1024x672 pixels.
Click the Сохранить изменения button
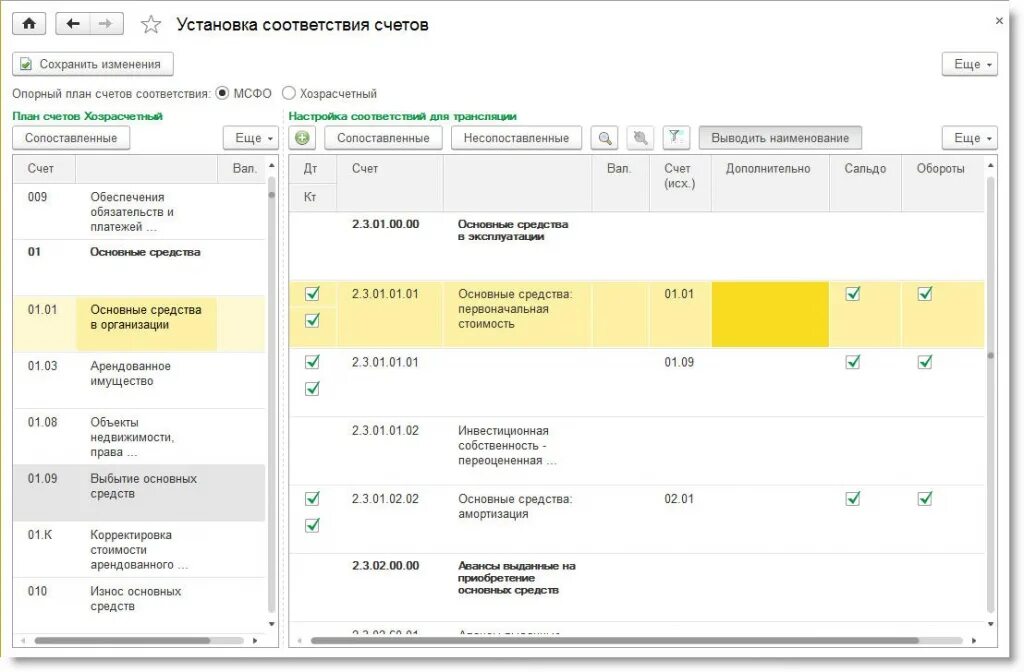(x=91, y=63)
